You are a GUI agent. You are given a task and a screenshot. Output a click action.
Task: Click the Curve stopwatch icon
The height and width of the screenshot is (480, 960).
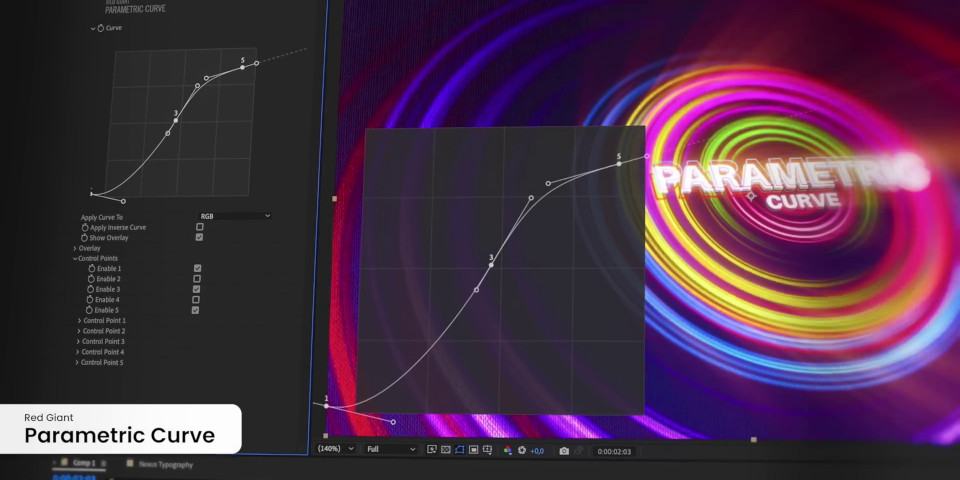point(100,28)
